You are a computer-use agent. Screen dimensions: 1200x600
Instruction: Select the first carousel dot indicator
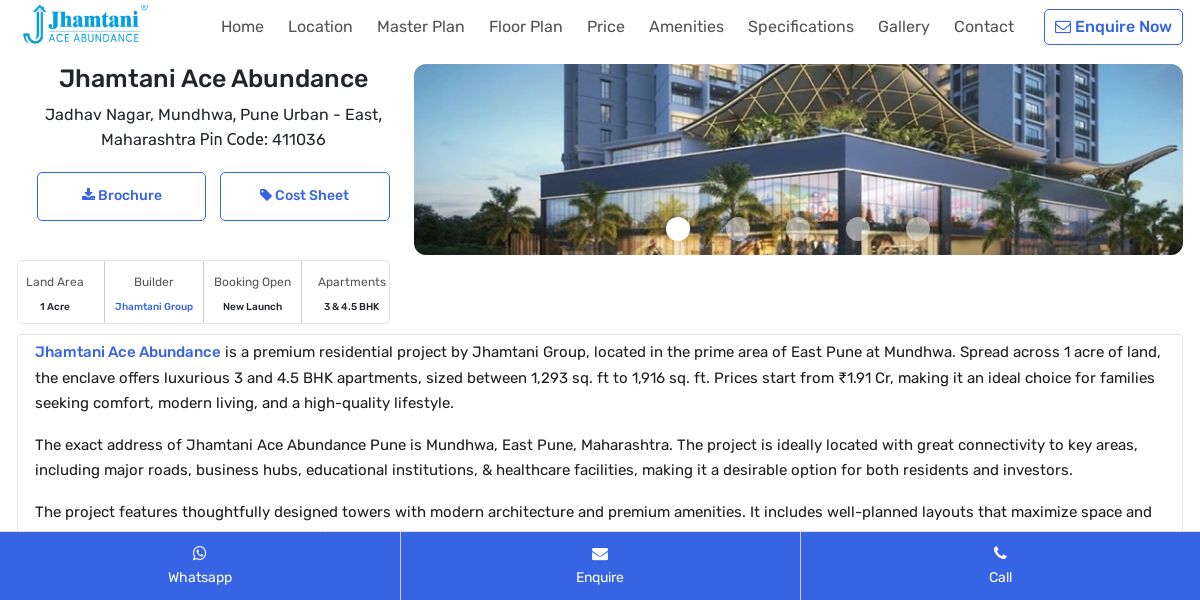(x=678, y=229)
